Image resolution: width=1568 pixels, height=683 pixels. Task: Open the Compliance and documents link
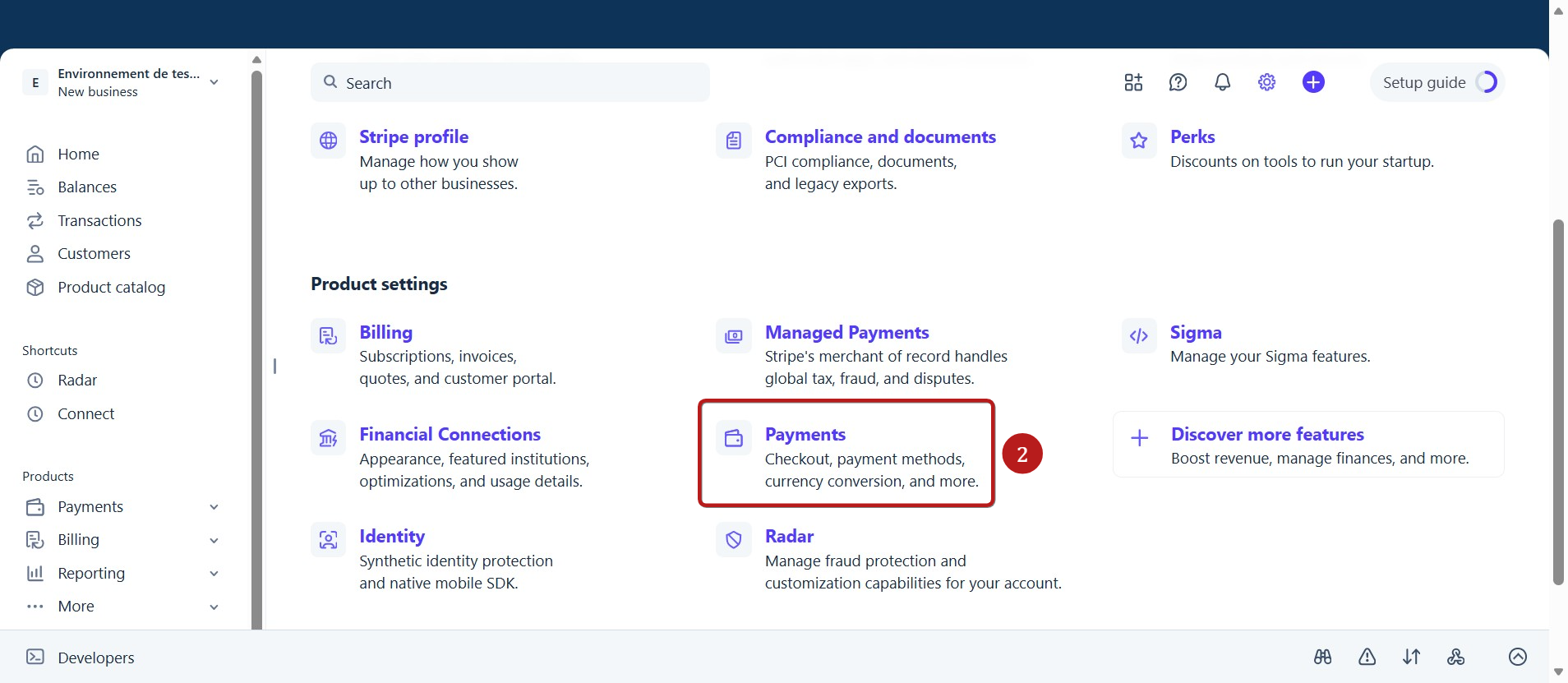(880, 136)
